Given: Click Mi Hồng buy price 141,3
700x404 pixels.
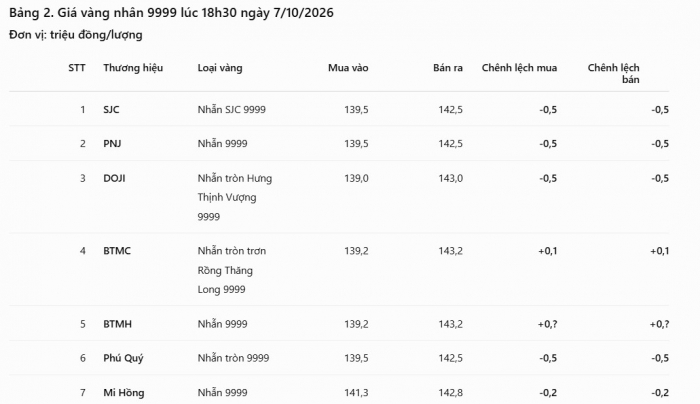Looking at the screenshot, I should (356, 393).
